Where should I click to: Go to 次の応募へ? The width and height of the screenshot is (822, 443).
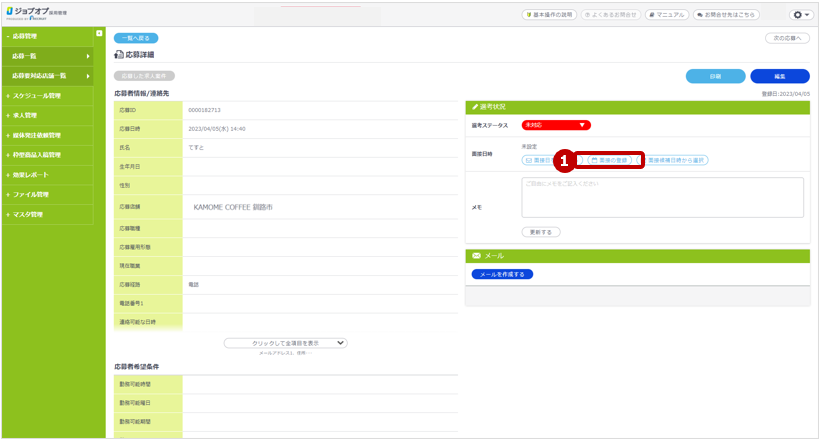click(787, 38)
